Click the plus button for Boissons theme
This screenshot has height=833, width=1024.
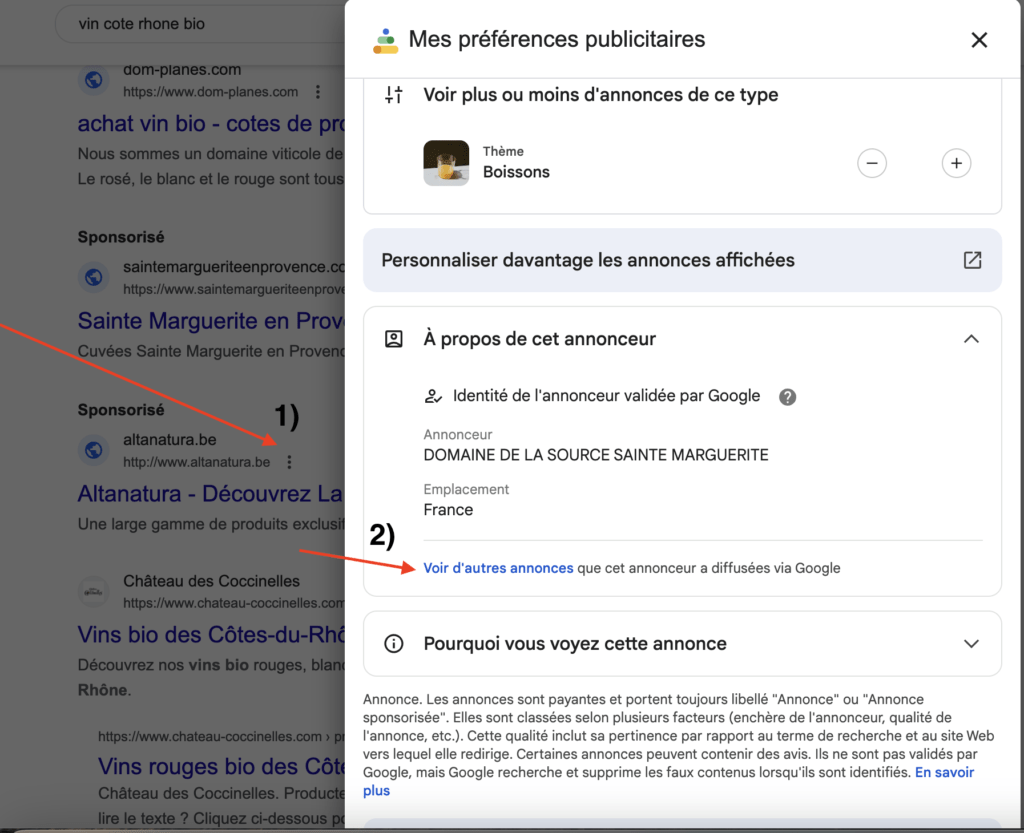click(956, 163)
